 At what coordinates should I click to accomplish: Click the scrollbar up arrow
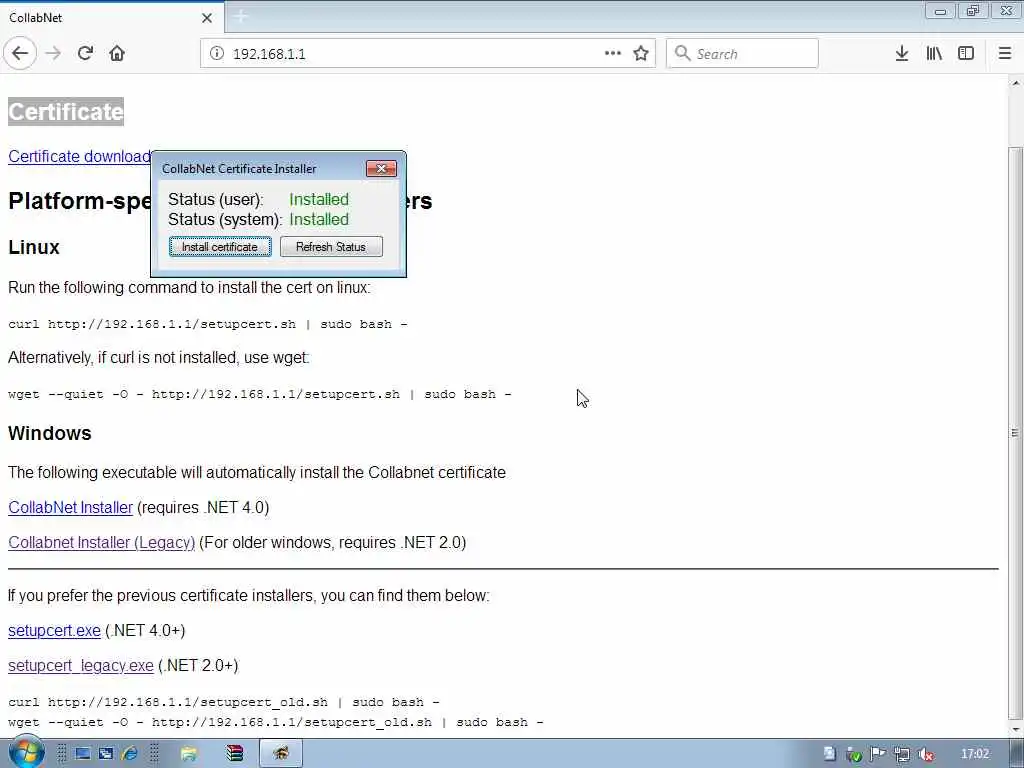point(1015,84)
